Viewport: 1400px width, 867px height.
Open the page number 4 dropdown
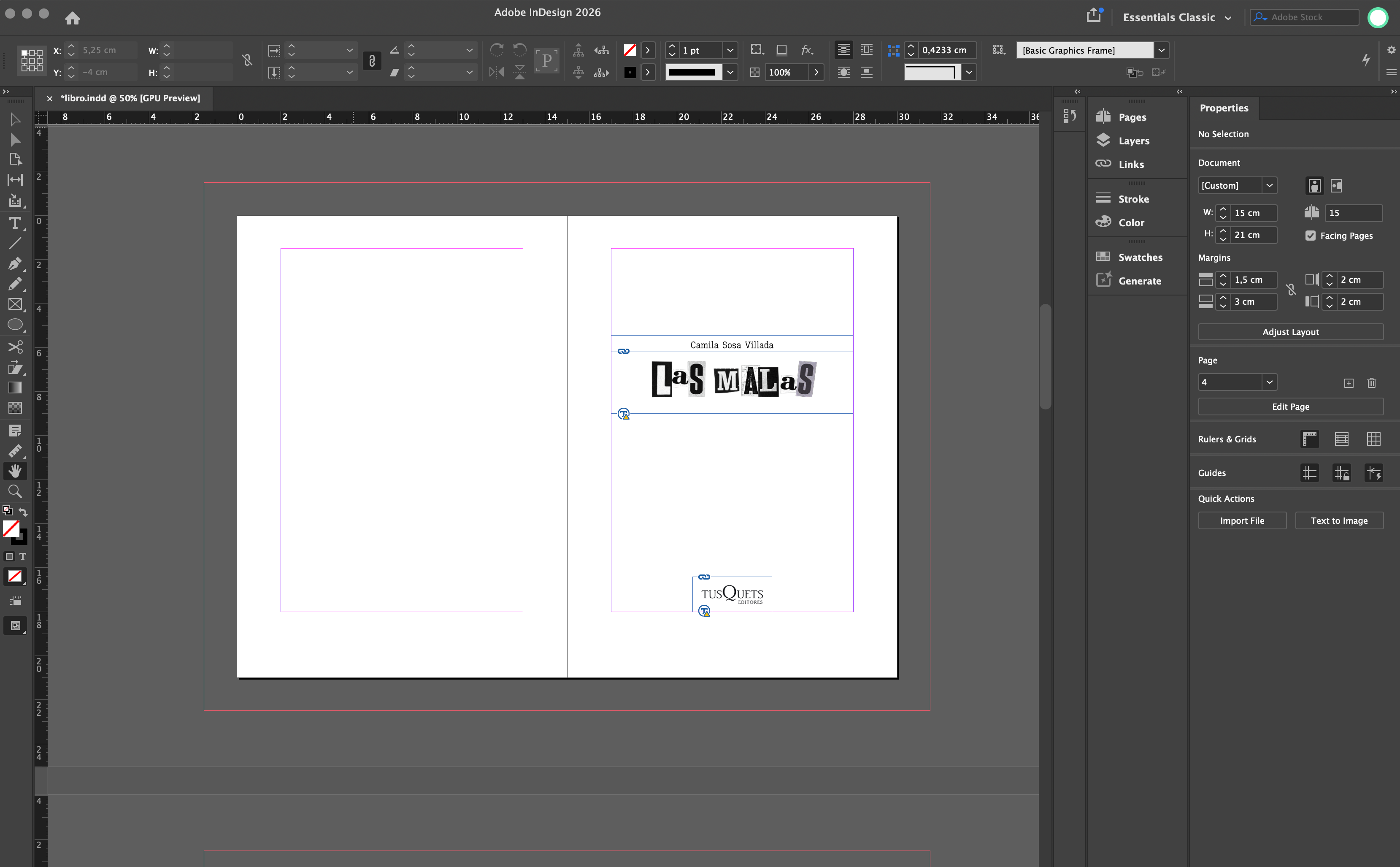click(x=1269, y=382)
